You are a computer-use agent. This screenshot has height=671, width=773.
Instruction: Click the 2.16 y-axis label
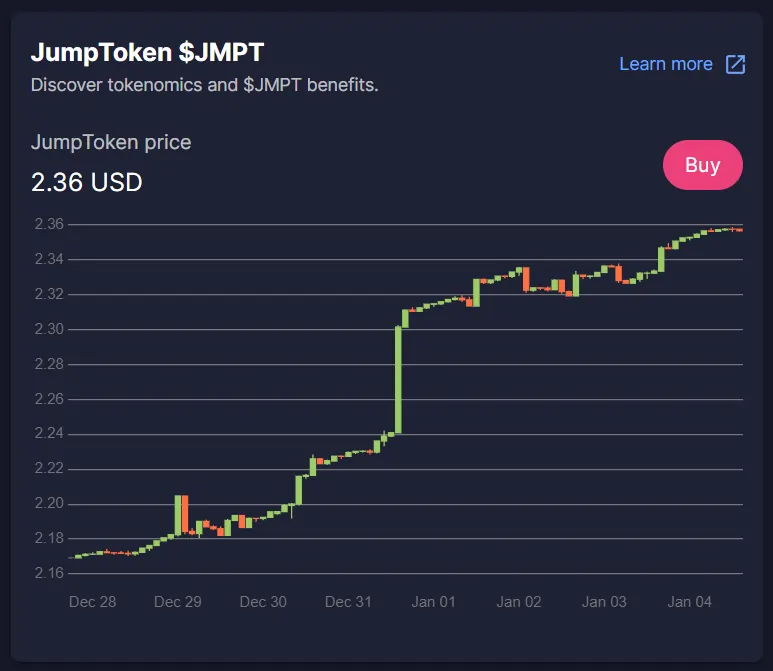49,572
